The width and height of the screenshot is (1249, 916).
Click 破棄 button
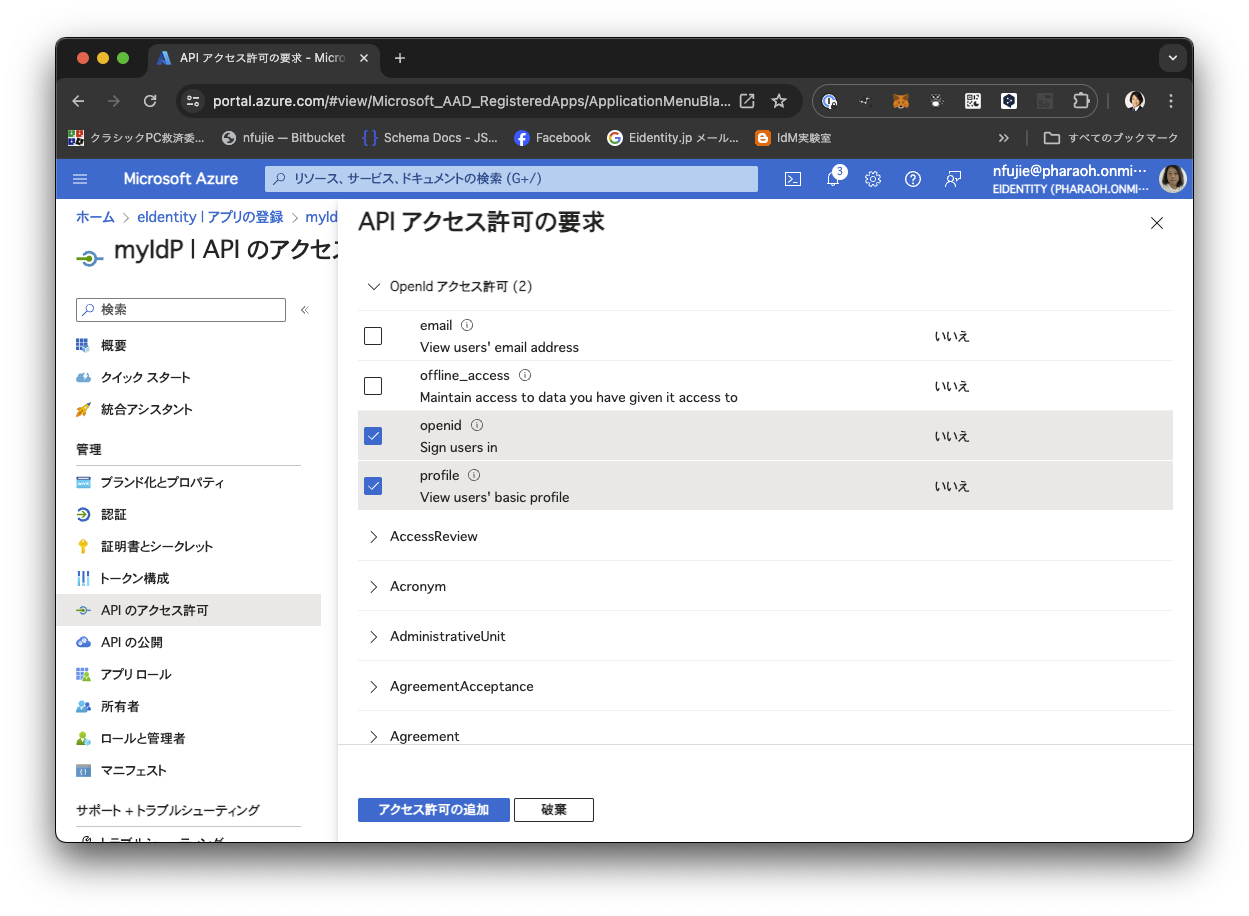coord(554,810)
